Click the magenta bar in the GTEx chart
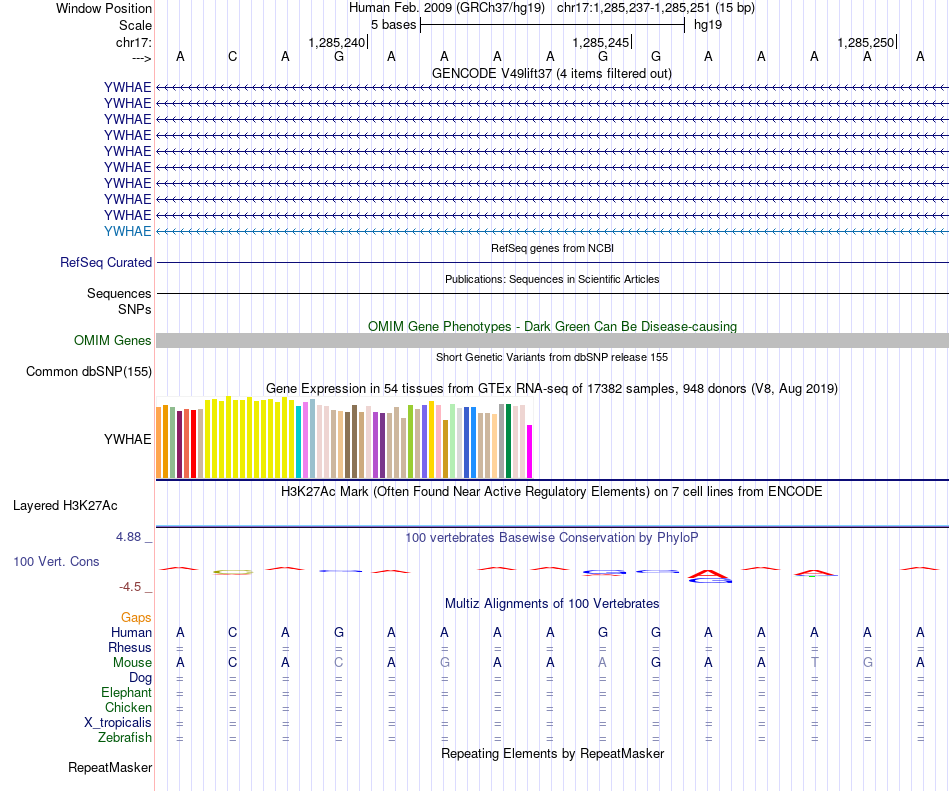Image resolution: width=950 pixels, height=791 pixels. coord(530,452)
